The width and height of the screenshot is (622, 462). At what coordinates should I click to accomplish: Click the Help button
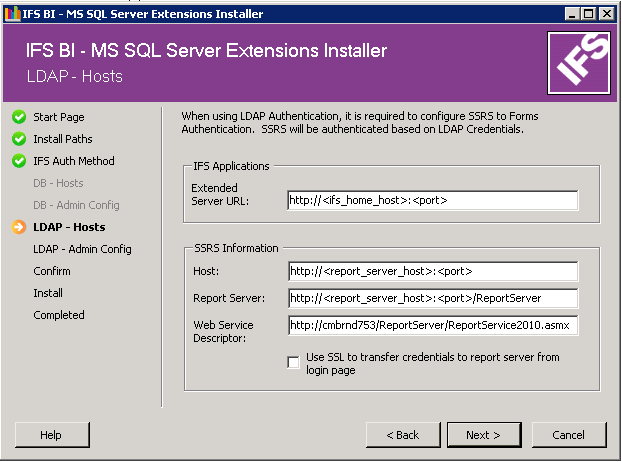(51, 435)
